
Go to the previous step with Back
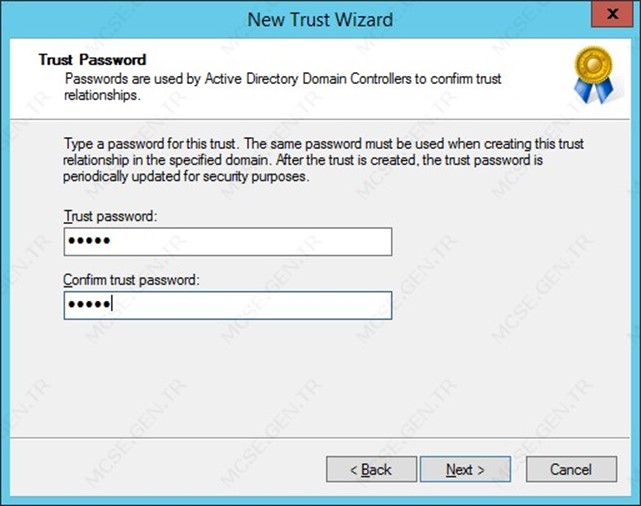tap(371, 469)
